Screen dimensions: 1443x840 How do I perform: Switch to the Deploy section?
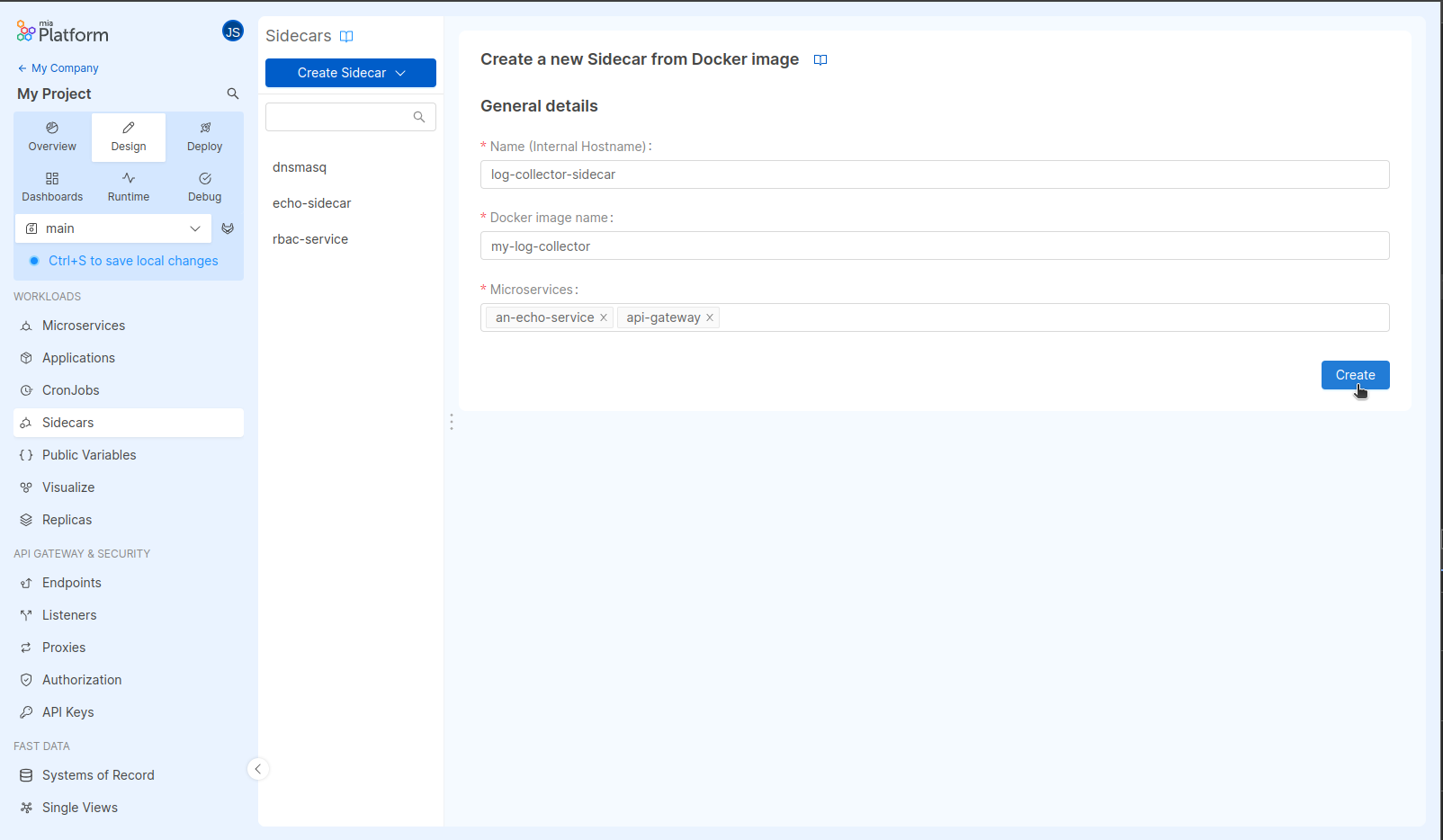204,137
